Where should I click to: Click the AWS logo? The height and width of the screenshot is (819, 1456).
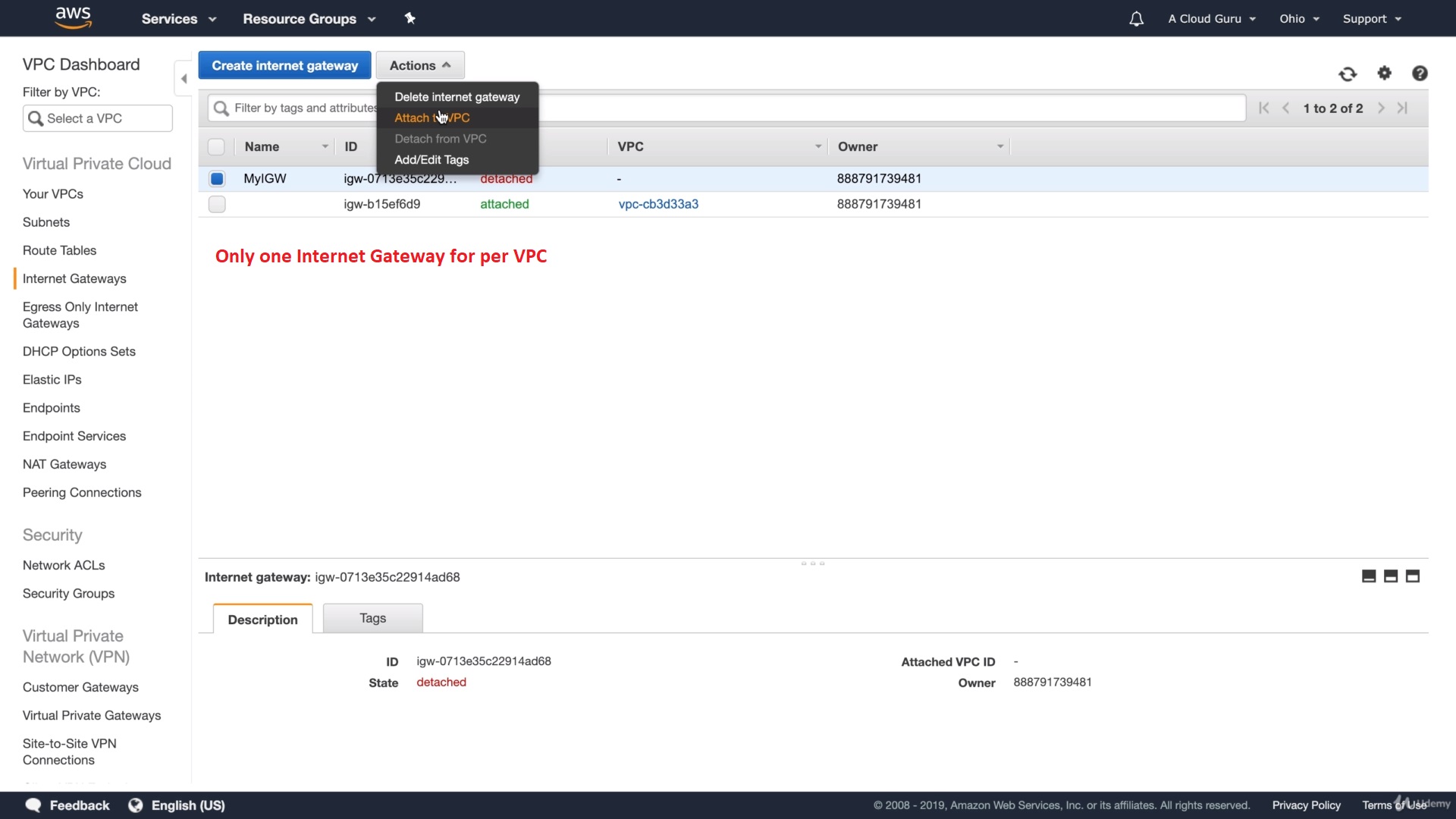[74, 17]
